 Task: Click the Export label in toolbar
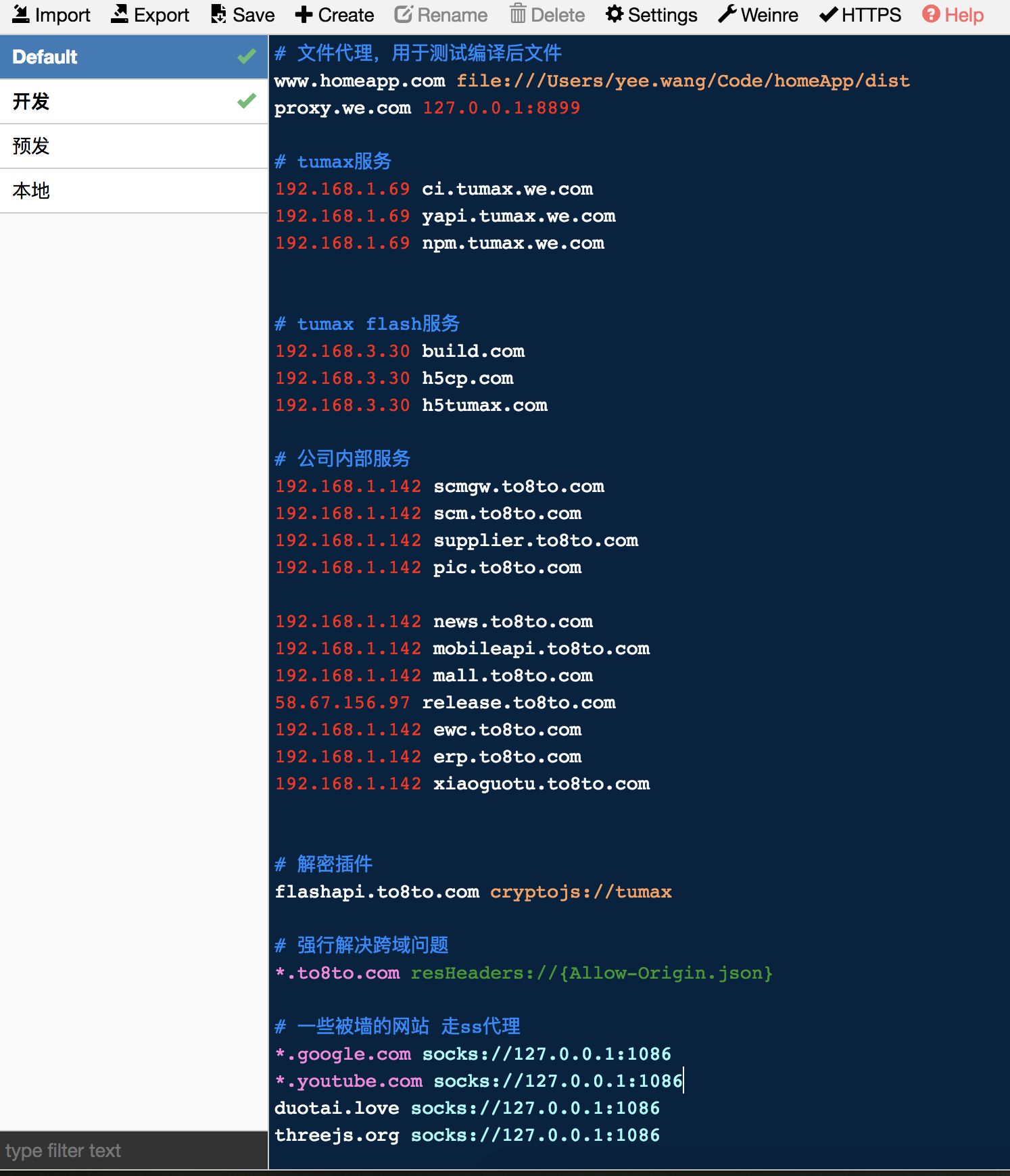point(162,15)
